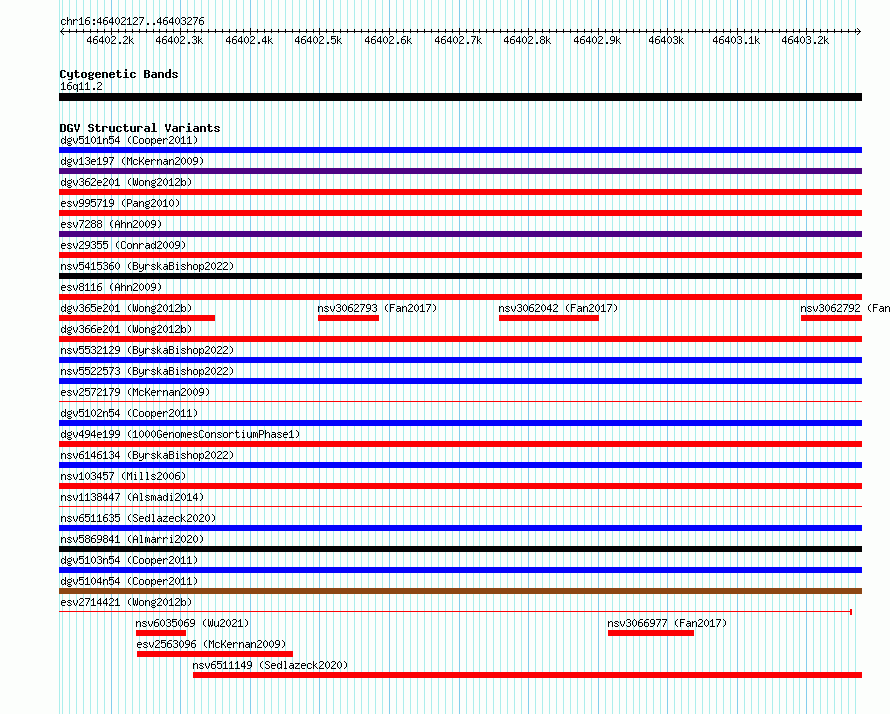Image resolution: width=890 pixels, height=714 pixels.
Task: Click the chr16:46402127..46403276 coordinates label
Action: click(132, 21)
